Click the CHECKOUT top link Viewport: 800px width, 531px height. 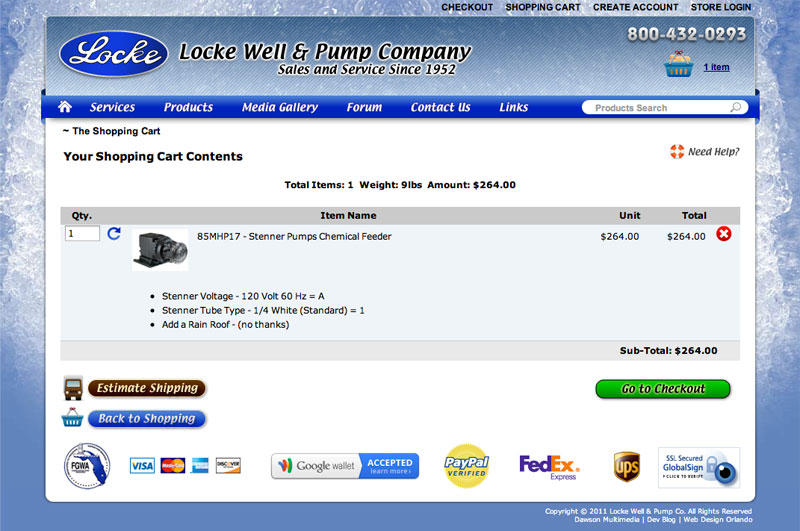pyautogui.click(x=467, y=7)
